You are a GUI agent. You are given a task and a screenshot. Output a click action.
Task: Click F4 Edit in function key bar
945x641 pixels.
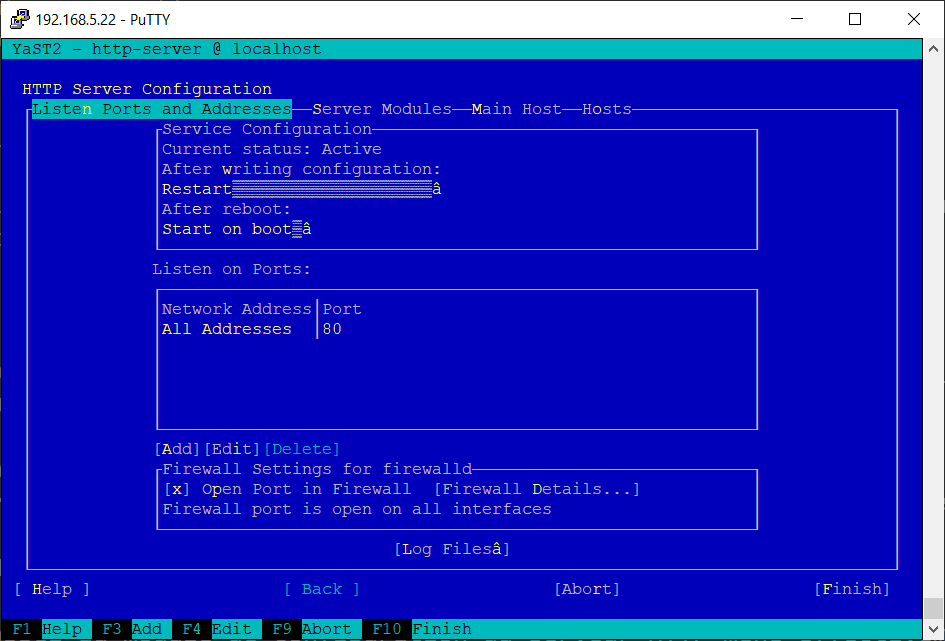tap(216, 629)
